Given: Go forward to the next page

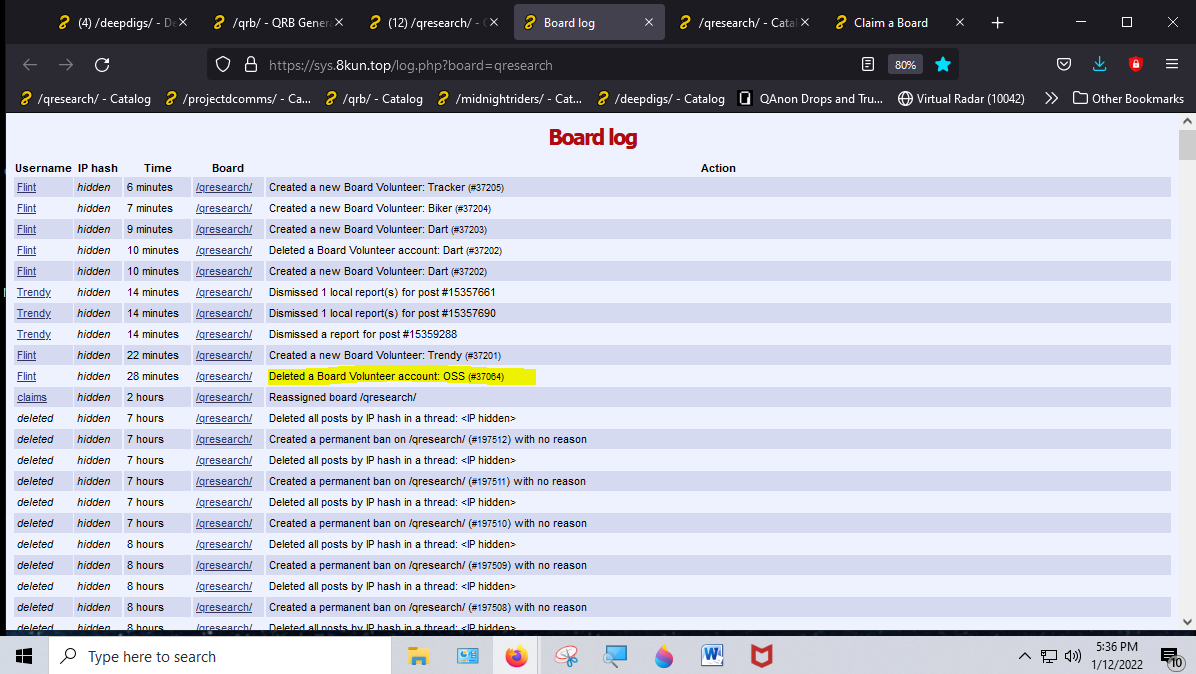Looking at the screenshot, I should 66,65.
